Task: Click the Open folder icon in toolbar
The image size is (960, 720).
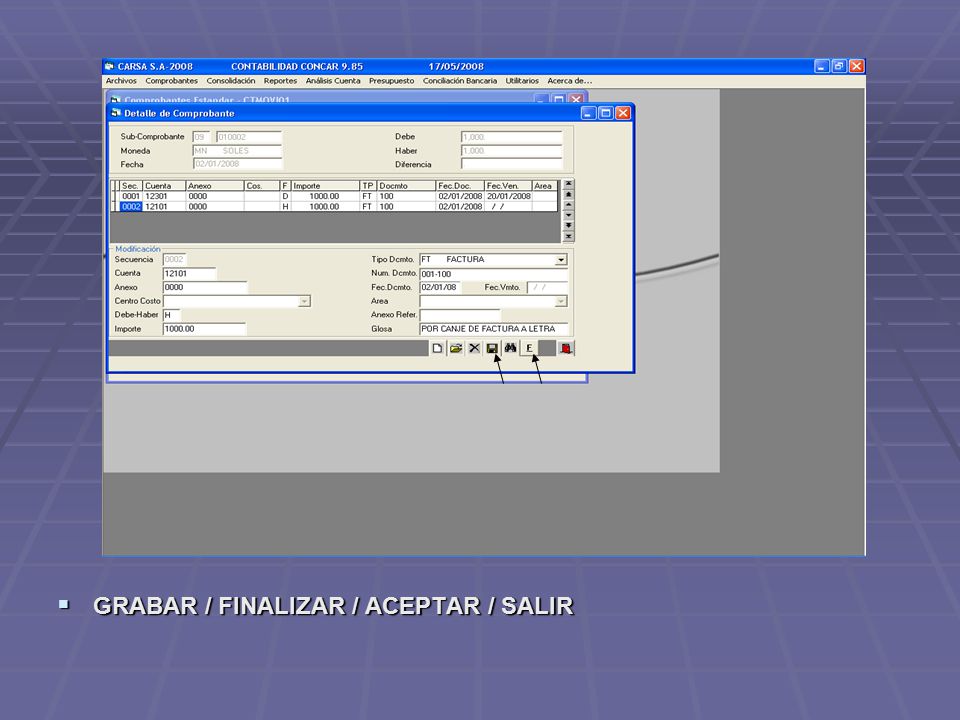Action: pyautogui.click(x=456, y=348)
